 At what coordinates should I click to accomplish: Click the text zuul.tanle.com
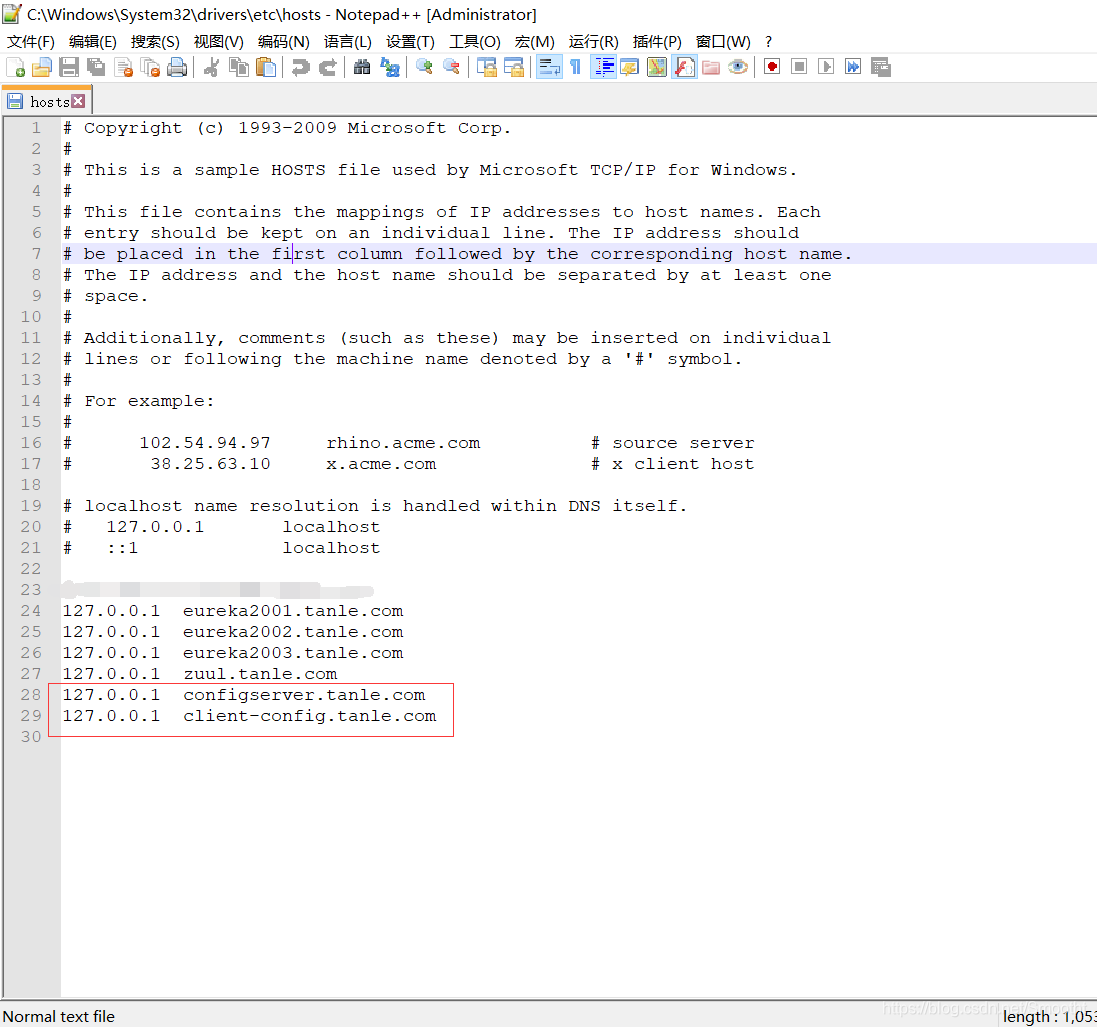260,674
